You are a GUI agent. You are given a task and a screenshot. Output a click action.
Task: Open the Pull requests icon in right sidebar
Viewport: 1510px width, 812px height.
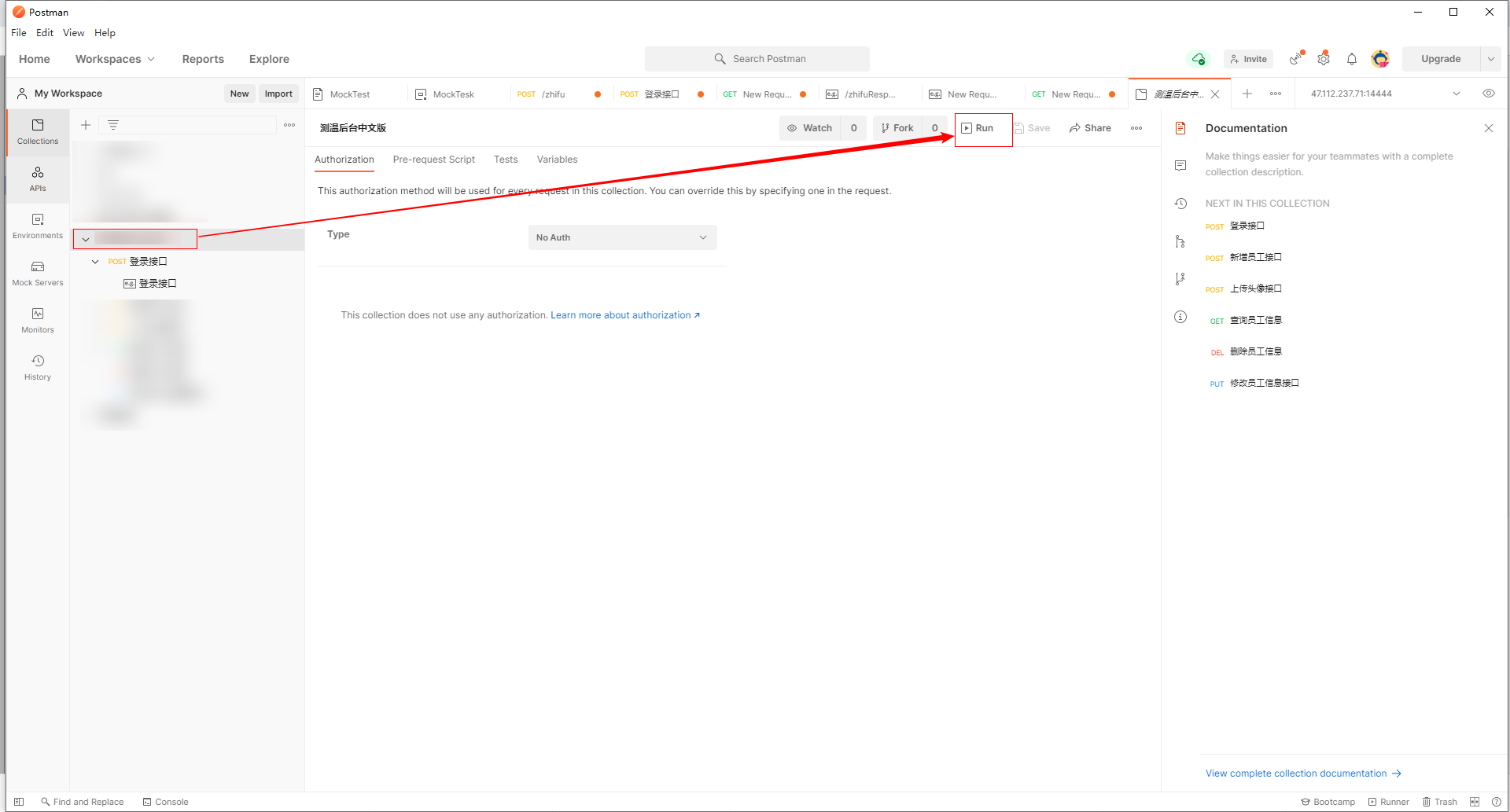[1180, 241]
